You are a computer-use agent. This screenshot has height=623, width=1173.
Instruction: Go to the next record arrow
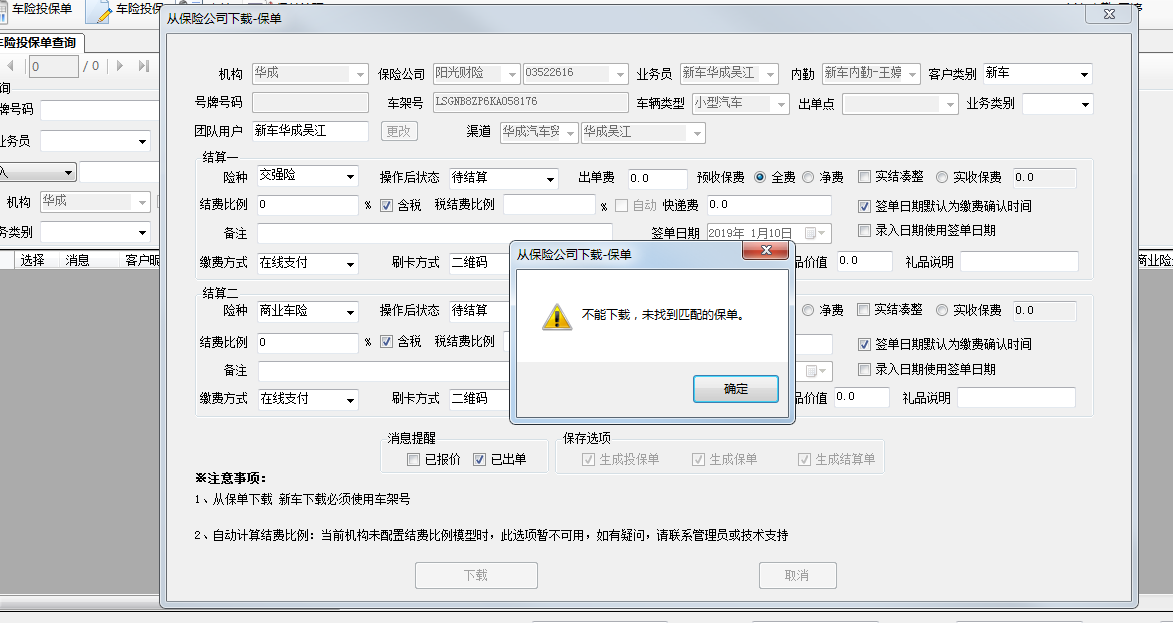coord(120,66)
